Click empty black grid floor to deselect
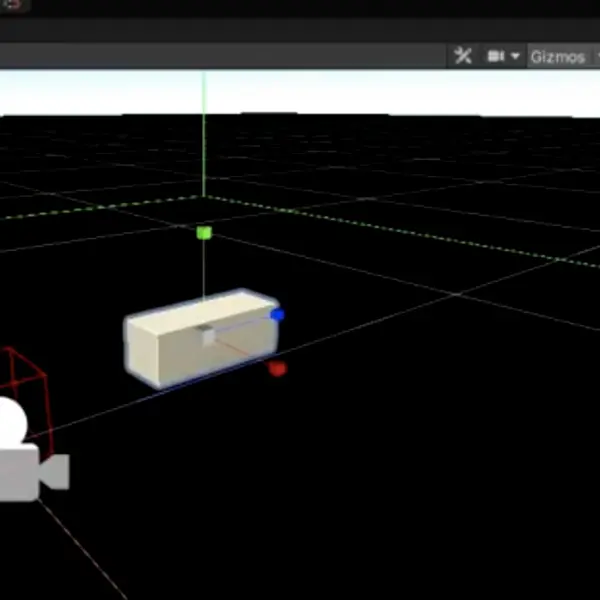This screenshot has width=600, height=600. pyautogui.click(x=383, y=478)
